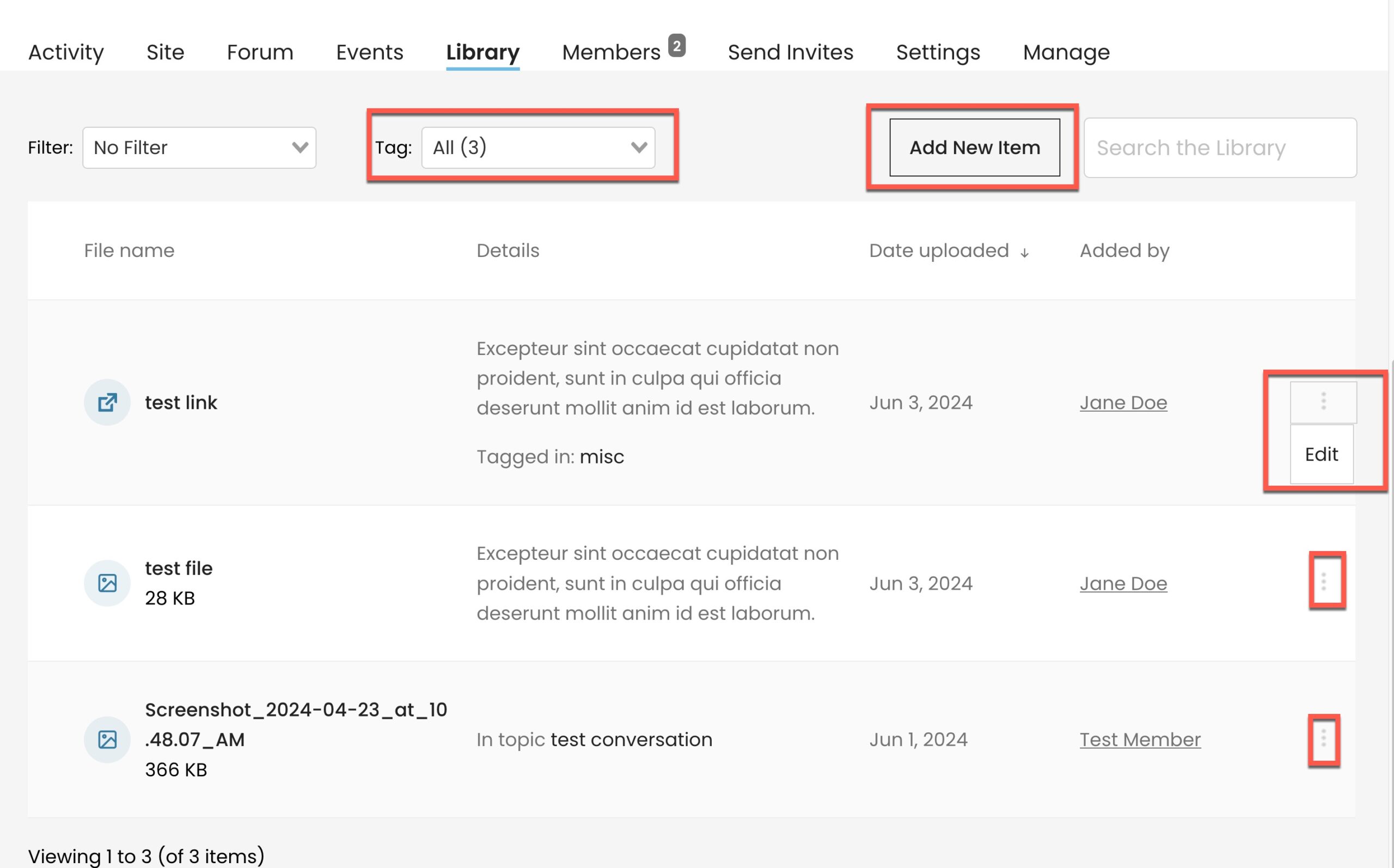Screen dimensions: 1394x868
Task: Open Jane Doe's profile from the test link row
Action: point(1124,402)
